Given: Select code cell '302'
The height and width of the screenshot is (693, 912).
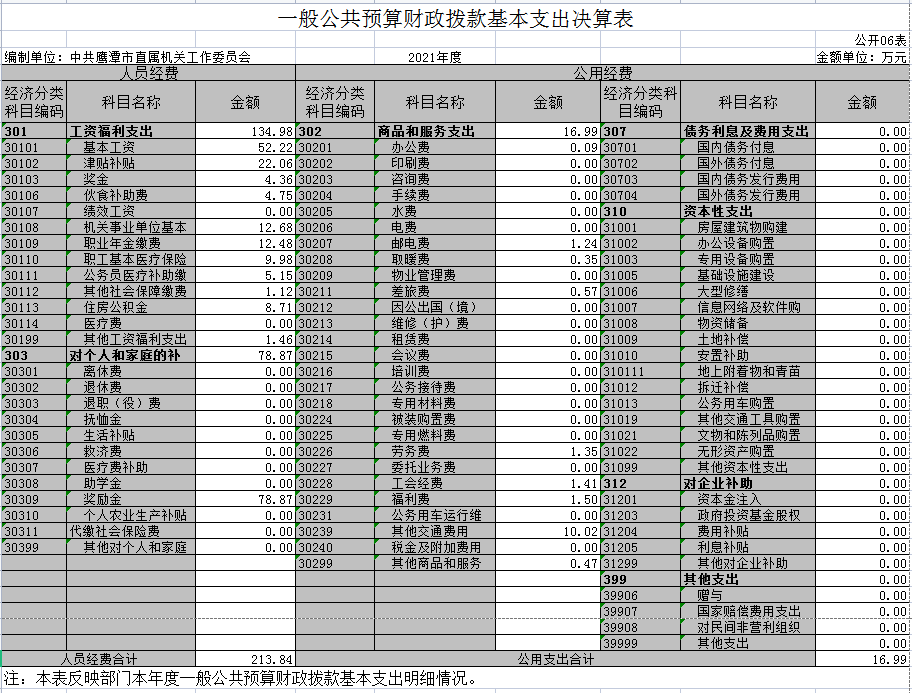Looking at the screenshot, I should pyautogui.click(x=336, y=131).
